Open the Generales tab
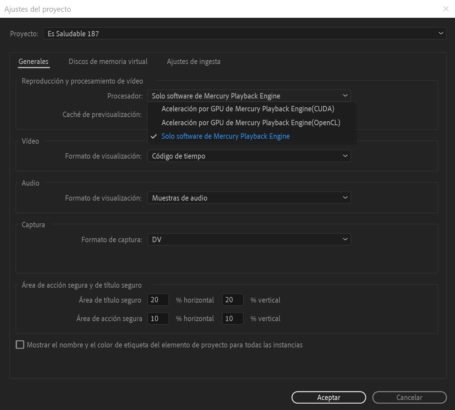The width and height of the screenshot is (455, 410). (x=33, y=61)
